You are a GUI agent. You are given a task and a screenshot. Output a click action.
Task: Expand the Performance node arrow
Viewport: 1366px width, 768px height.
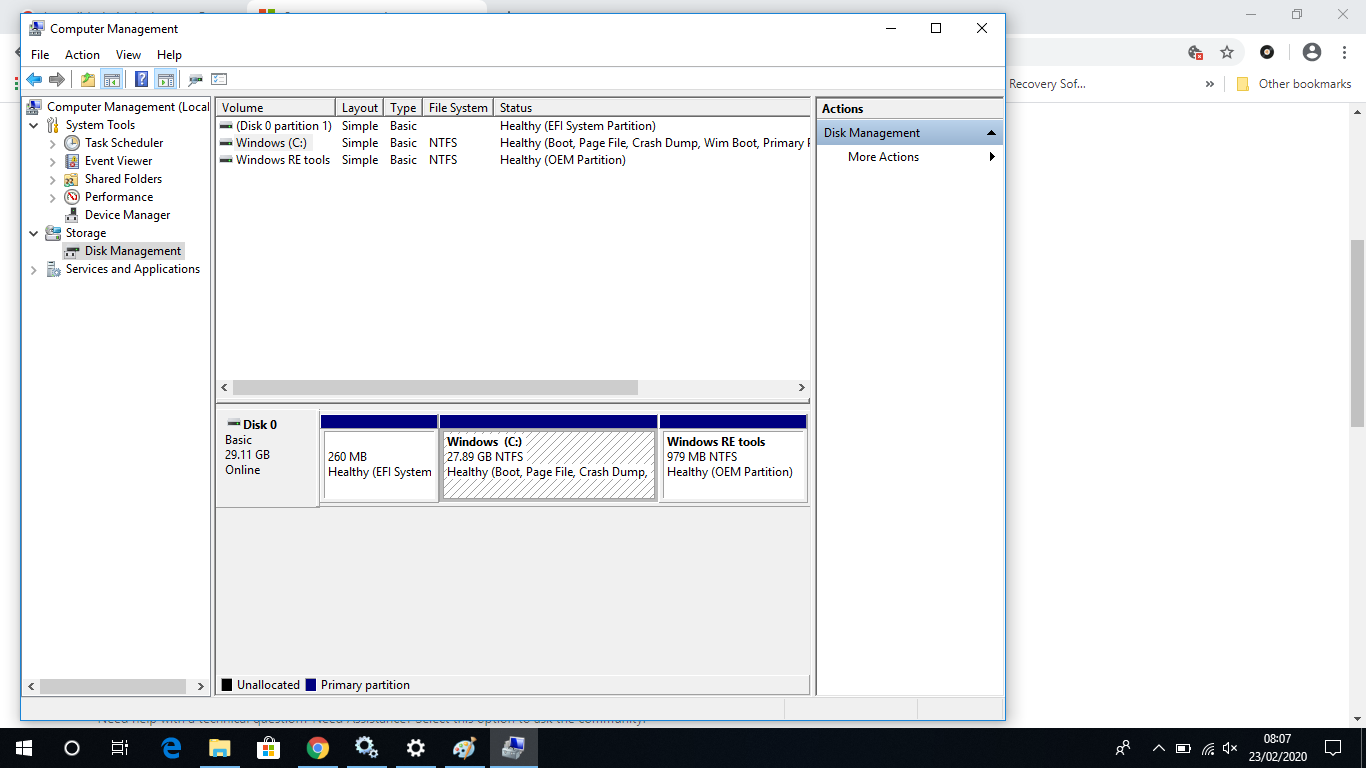[53, 197]
